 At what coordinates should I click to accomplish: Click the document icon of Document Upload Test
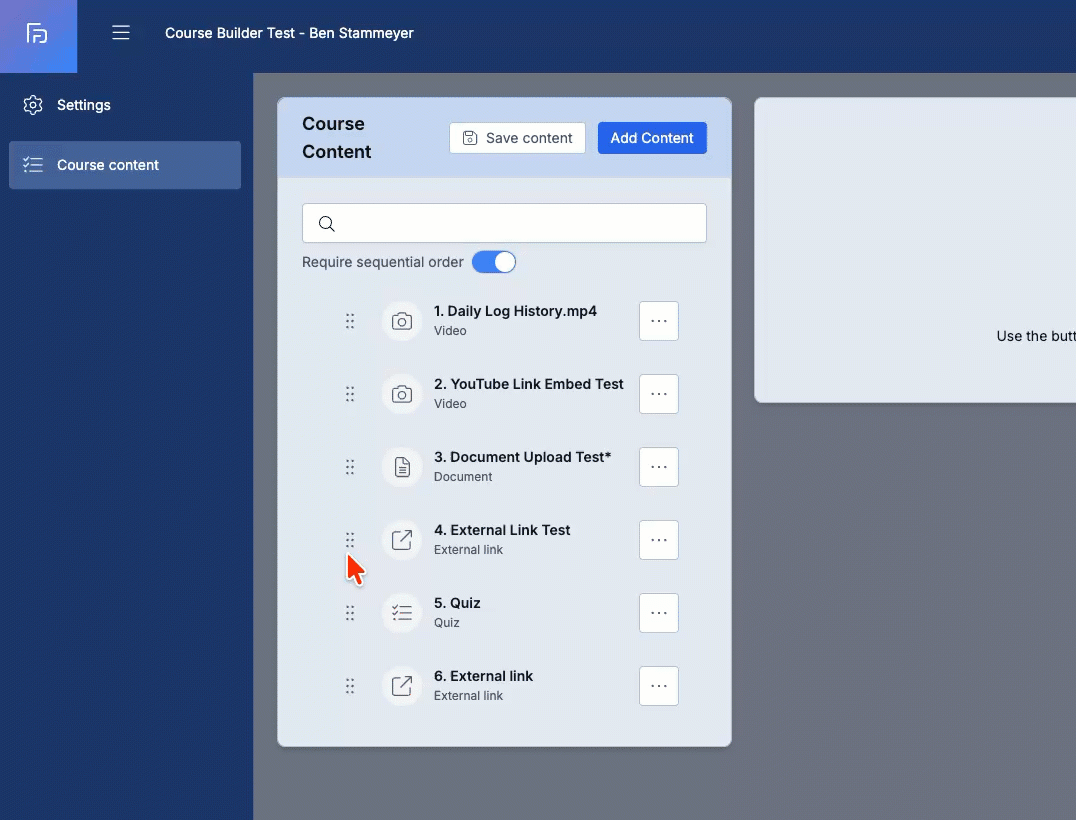(402, 467)
